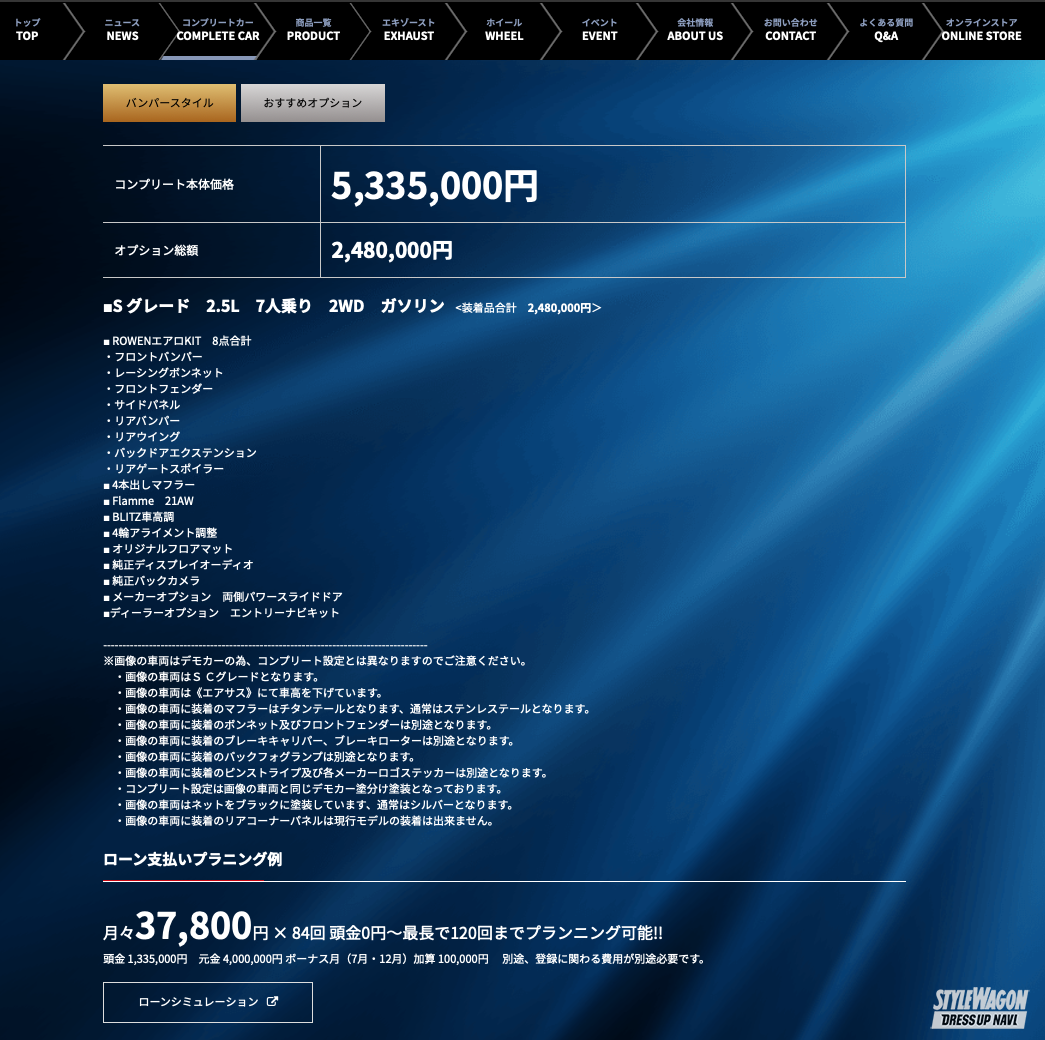1045x1040 pixels.
Task: Go to TOP in the navigation bar
Action: point(27,30)
